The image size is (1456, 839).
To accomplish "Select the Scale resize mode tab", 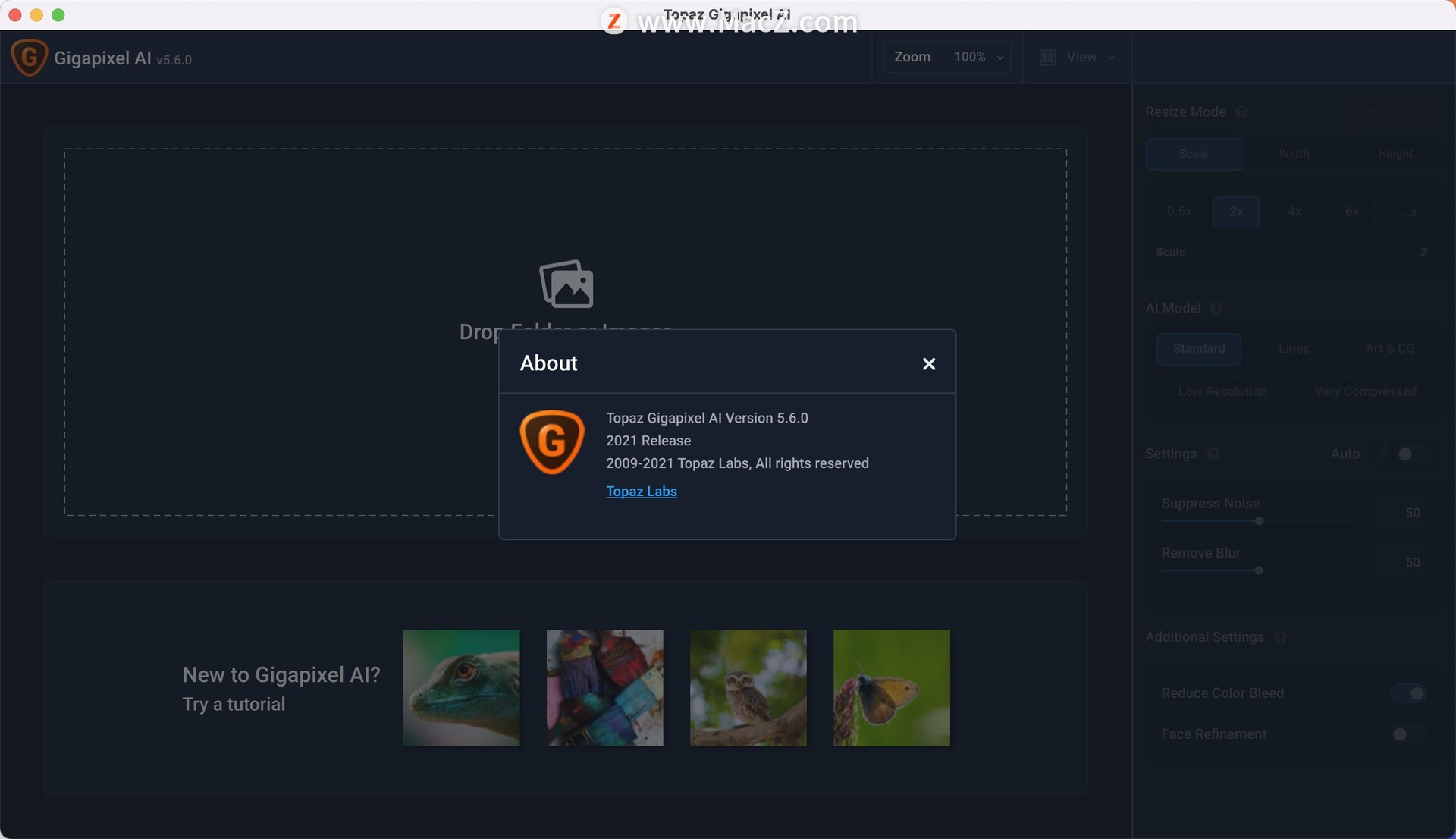I will (x=1194, y=154).
